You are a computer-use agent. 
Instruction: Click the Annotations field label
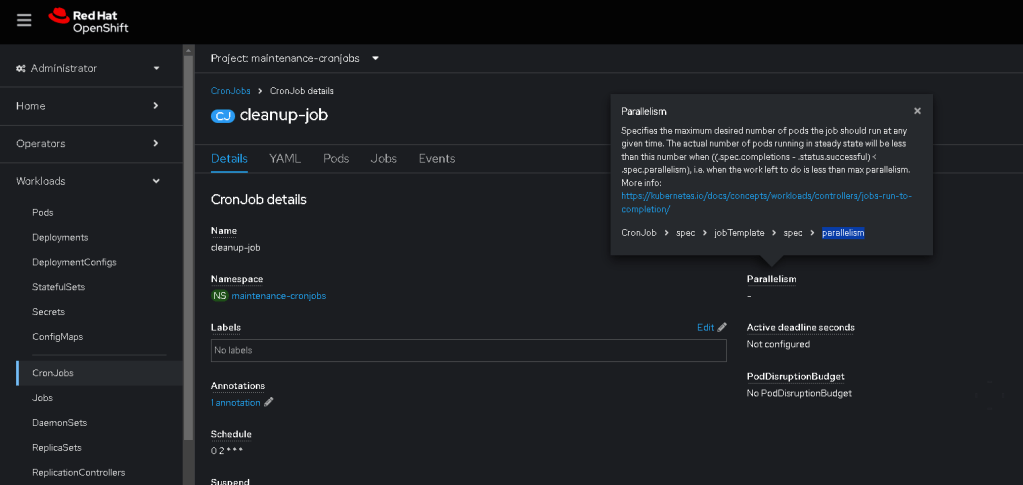point(238,386)
